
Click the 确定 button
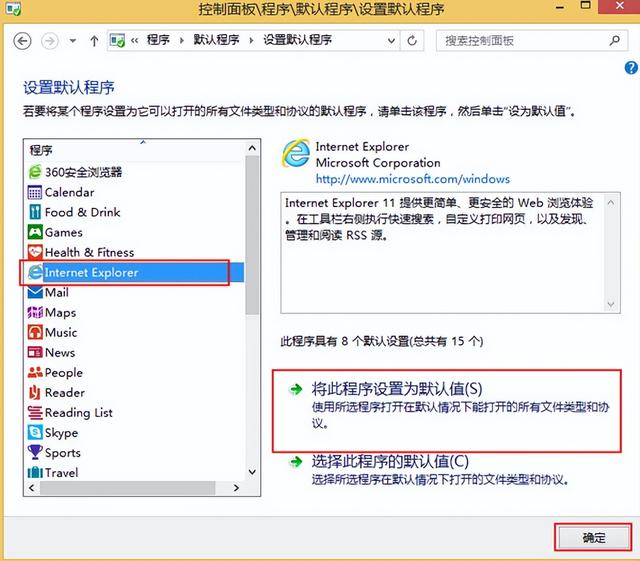tap(593, 537)
